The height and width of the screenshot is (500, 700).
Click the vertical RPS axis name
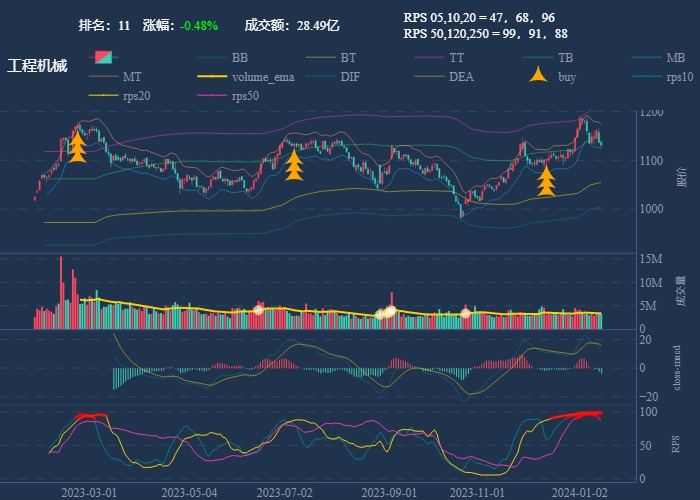click(x=676, y=445)
